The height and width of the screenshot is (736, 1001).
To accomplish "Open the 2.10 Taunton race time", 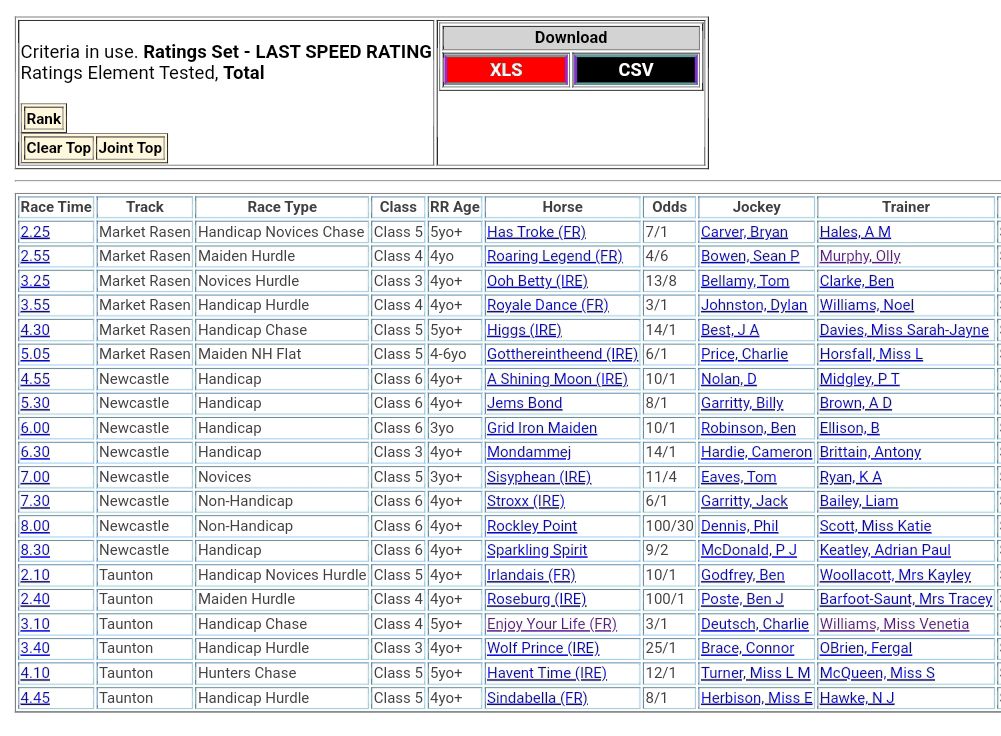I will [x=35, y=575].
